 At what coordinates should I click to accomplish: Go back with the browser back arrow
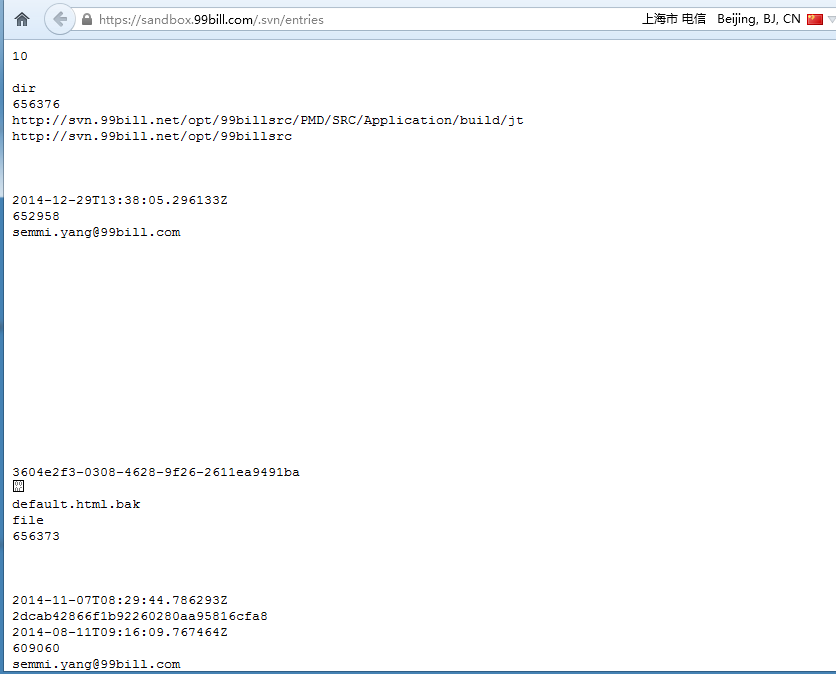point(60,20)
